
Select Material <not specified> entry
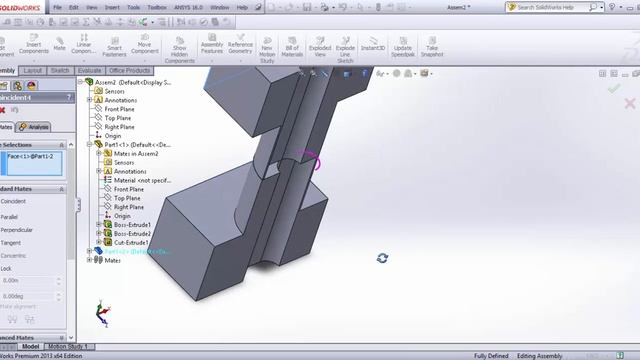(142, 180)
